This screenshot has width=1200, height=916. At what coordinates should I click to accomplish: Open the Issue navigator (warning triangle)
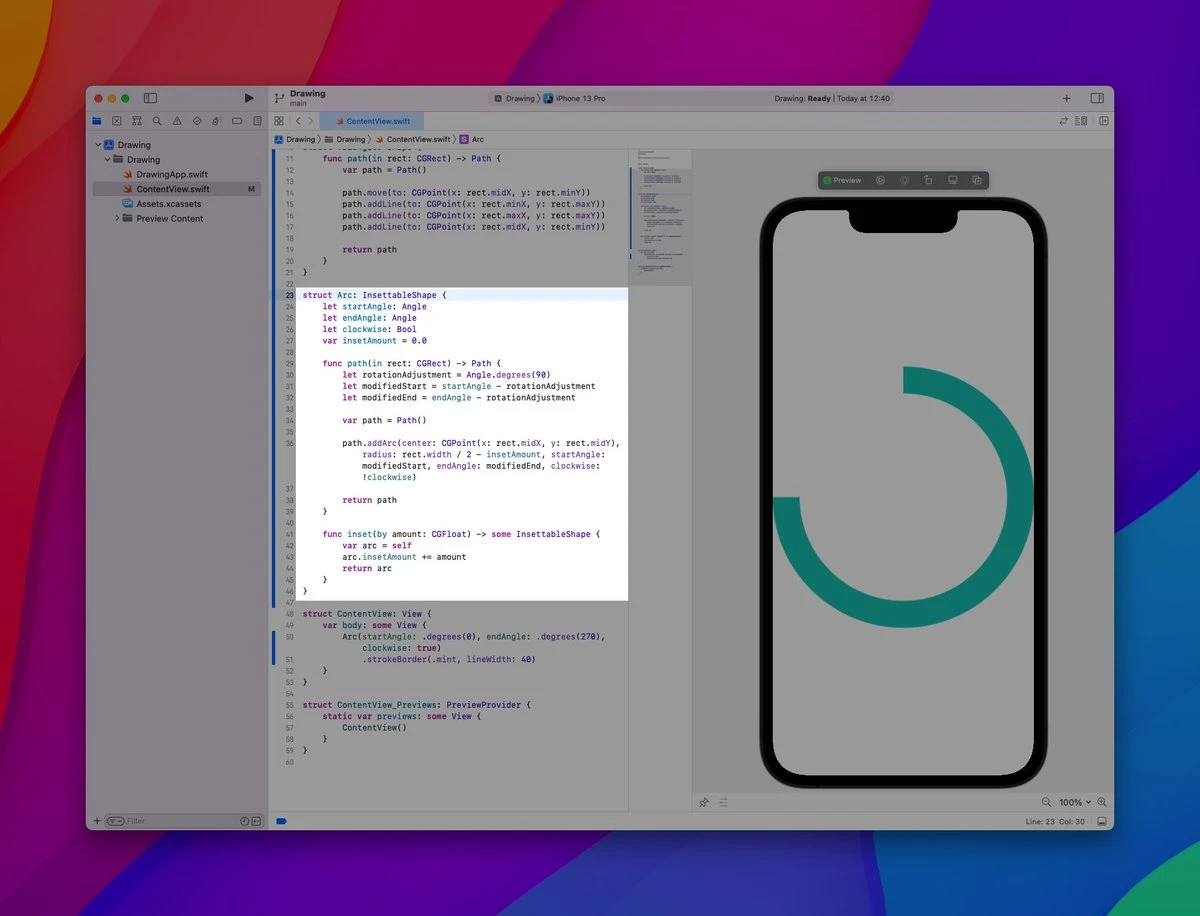(177, 121)
